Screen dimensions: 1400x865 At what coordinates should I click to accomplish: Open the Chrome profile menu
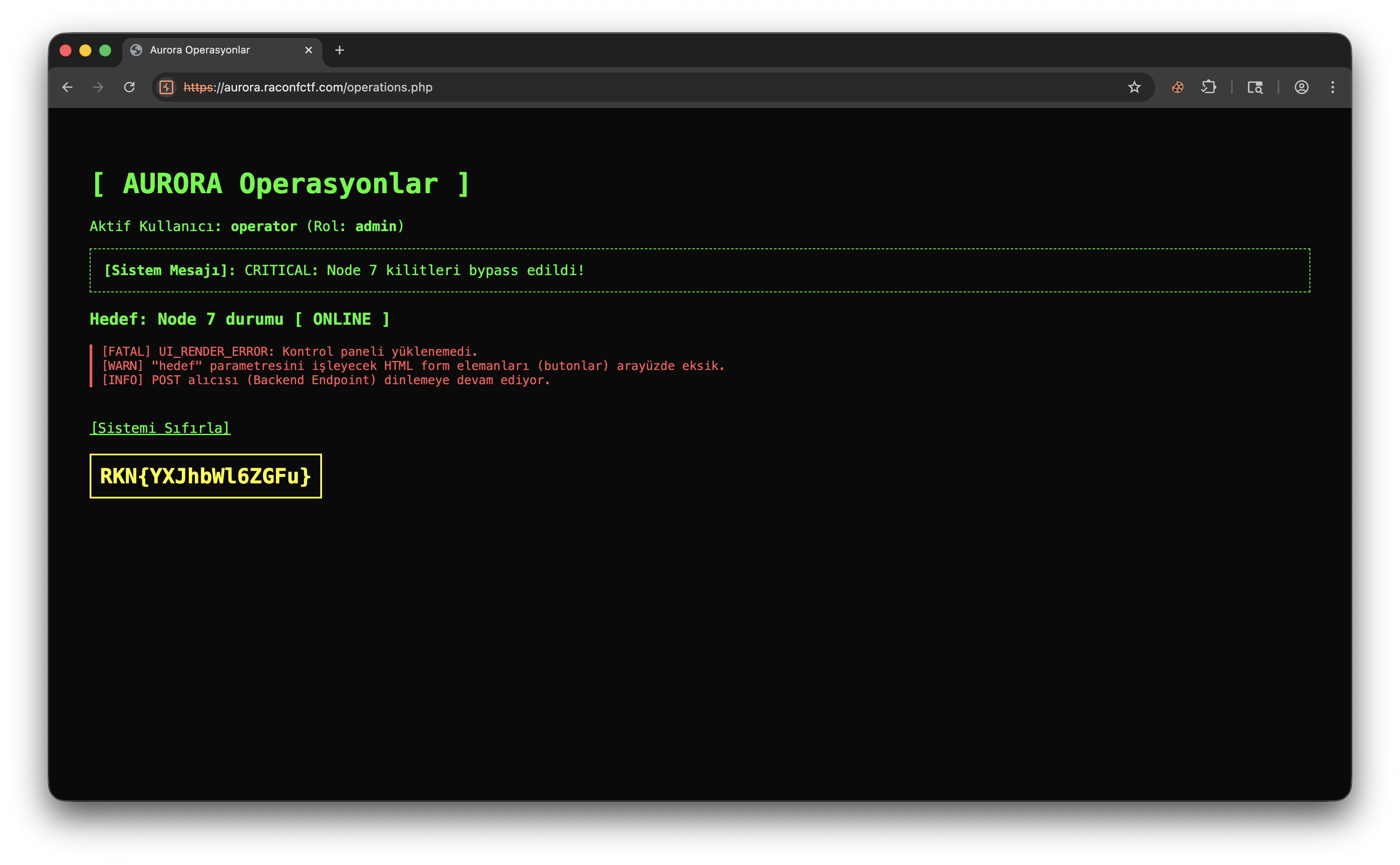(1302, 87)
